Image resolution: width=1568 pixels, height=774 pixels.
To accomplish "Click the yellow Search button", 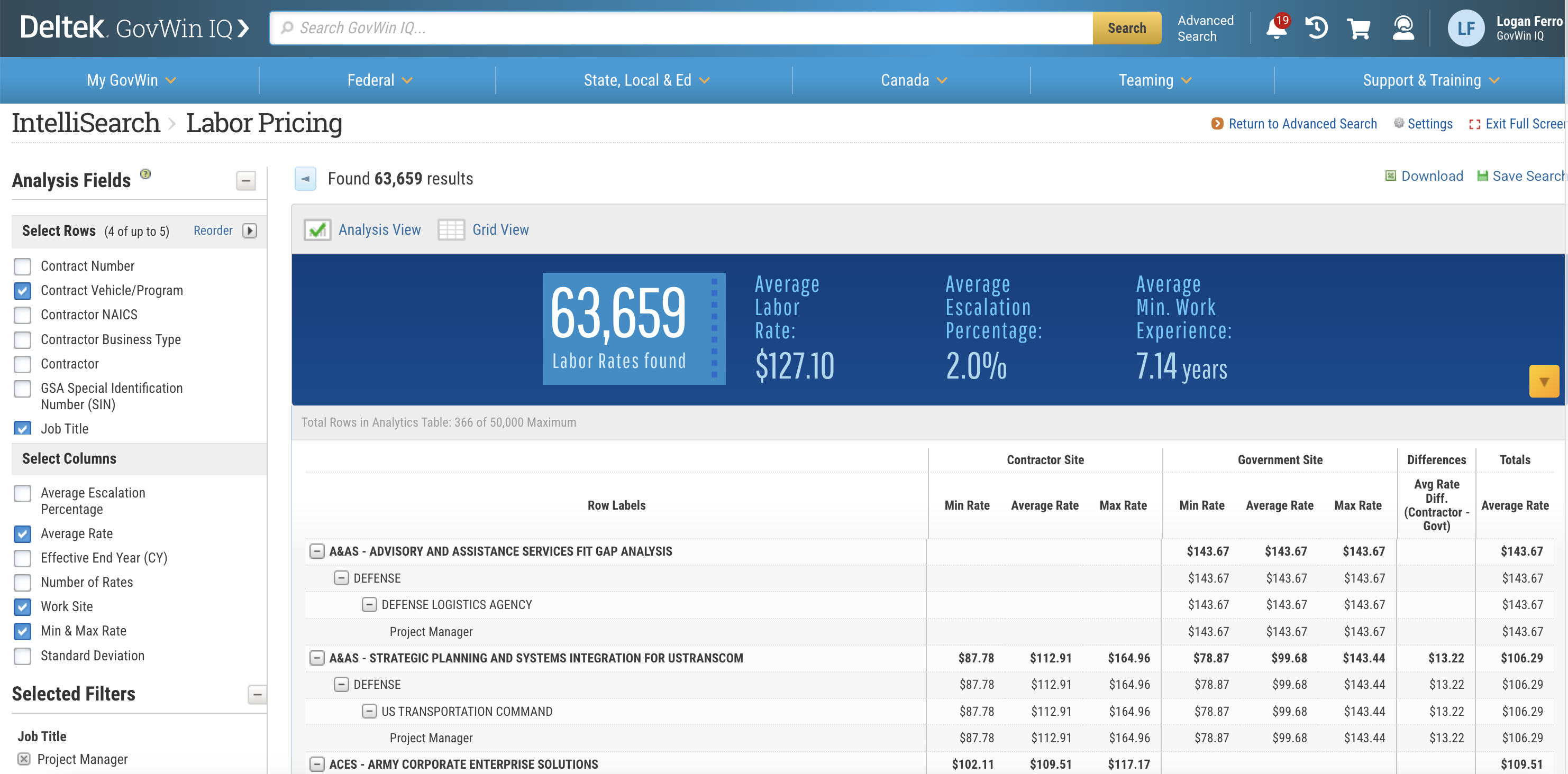I will pyautogui.click(x=1127, y=28).
